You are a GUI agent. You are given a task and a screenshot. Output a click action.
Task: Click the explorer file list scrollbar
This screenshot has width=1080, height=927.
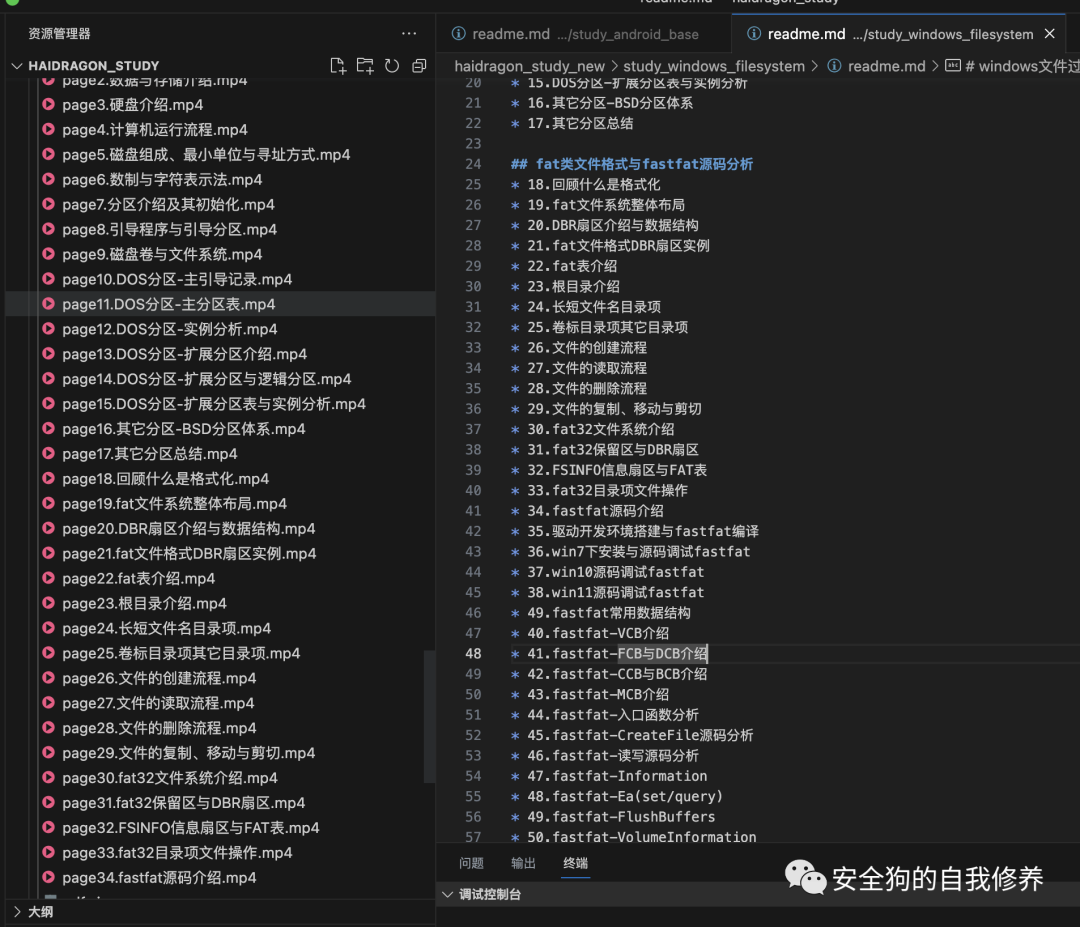429,716
